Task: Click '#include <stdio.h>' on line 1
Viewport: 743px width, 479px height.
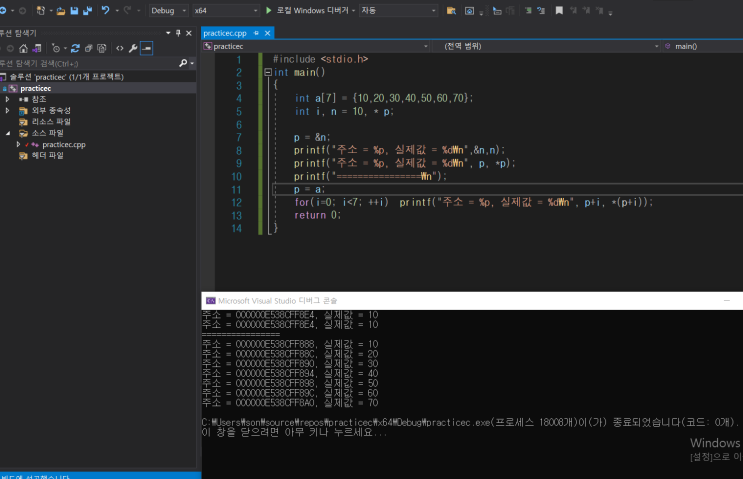Action: click(x=320, y=59)
